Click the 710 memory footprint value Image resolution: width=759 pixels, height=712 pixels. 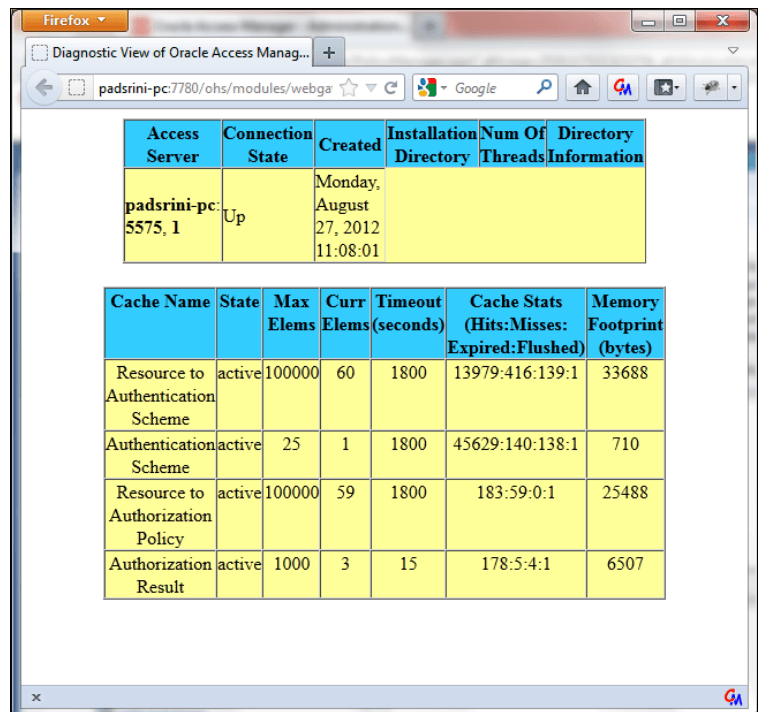pyautogui.click(x=625, y=444)
